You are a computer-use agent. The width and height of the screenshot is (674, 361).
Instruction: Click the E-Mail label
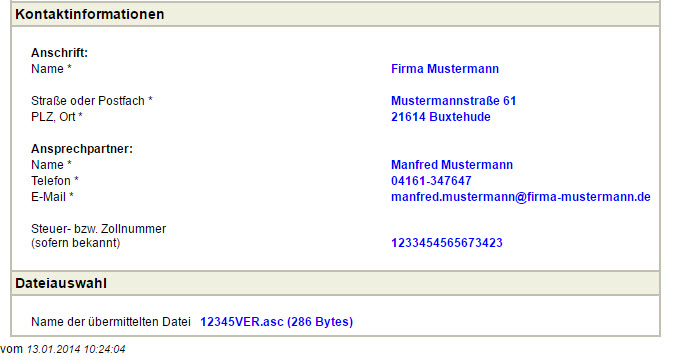coord(52,197)
